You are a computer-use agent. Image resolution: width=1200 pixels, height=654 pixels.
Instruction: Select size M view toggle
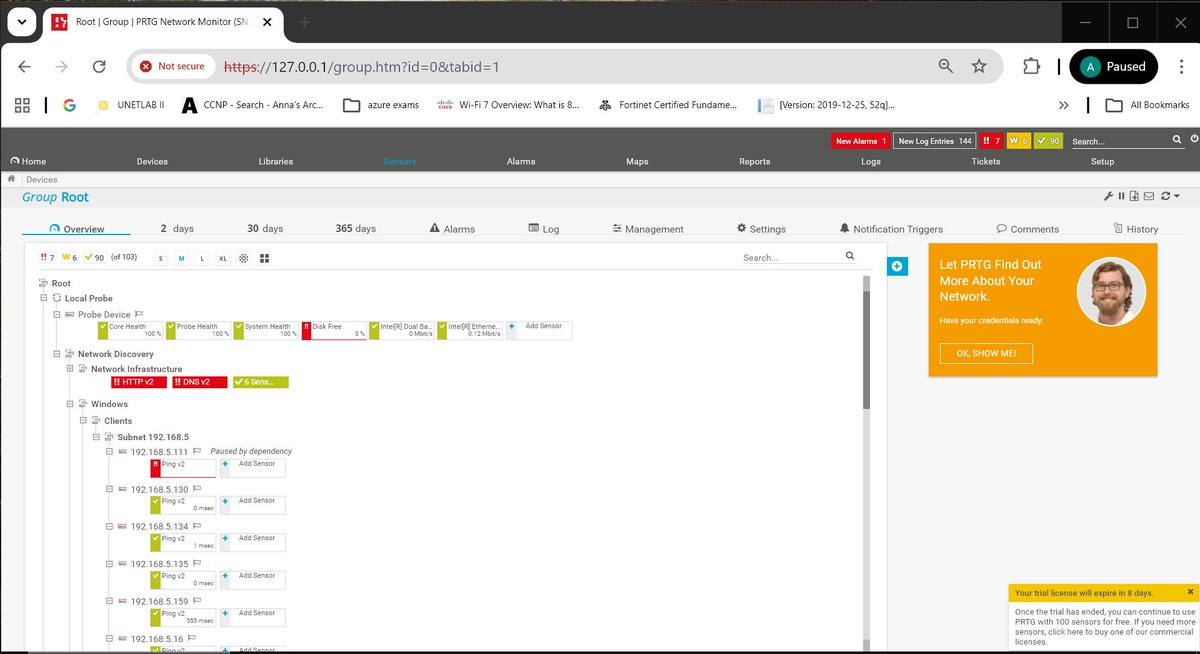coord(181,258)
